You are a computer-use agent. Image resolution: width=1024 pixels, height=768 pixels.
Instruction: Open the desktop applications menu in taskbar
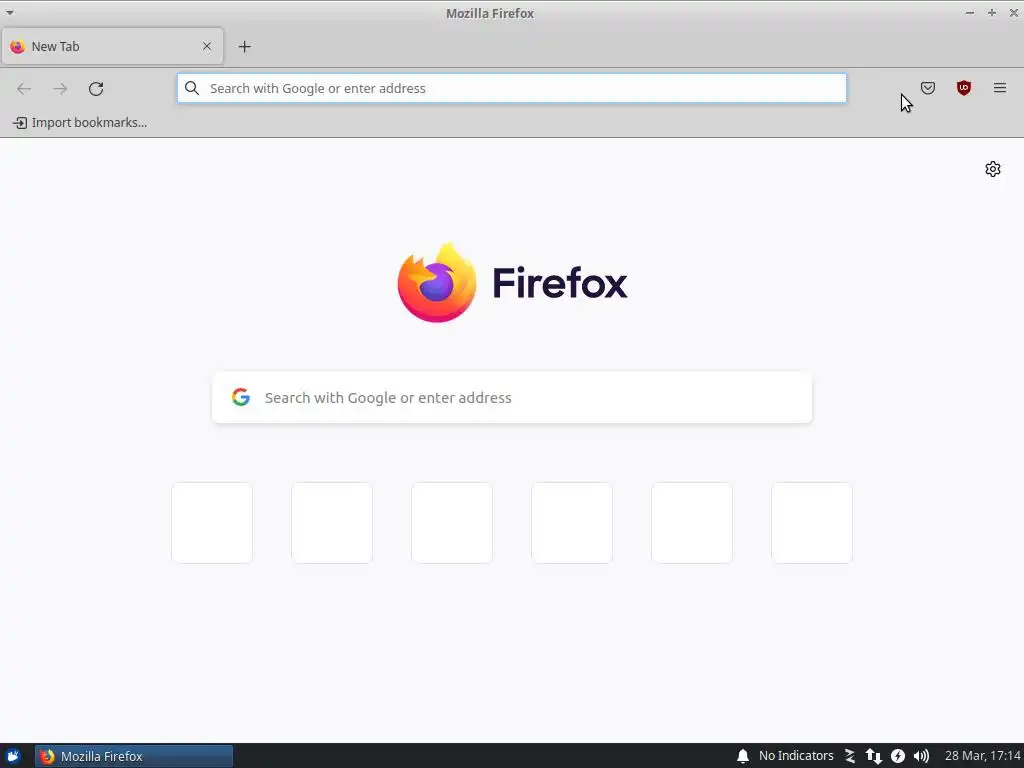[13, 756]
